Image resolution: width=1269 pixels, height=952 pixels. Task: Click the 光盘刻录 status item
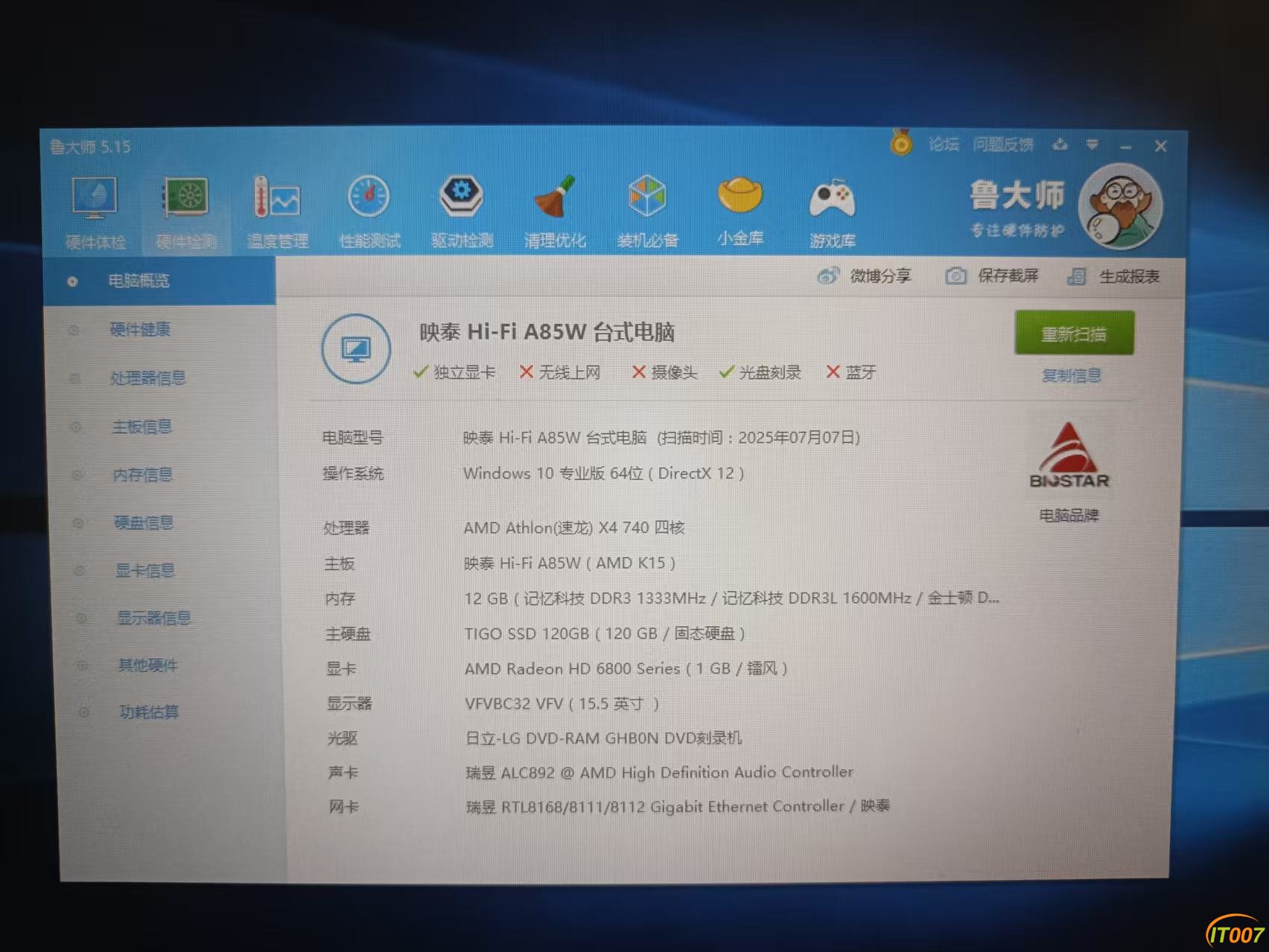click(760, 372)
